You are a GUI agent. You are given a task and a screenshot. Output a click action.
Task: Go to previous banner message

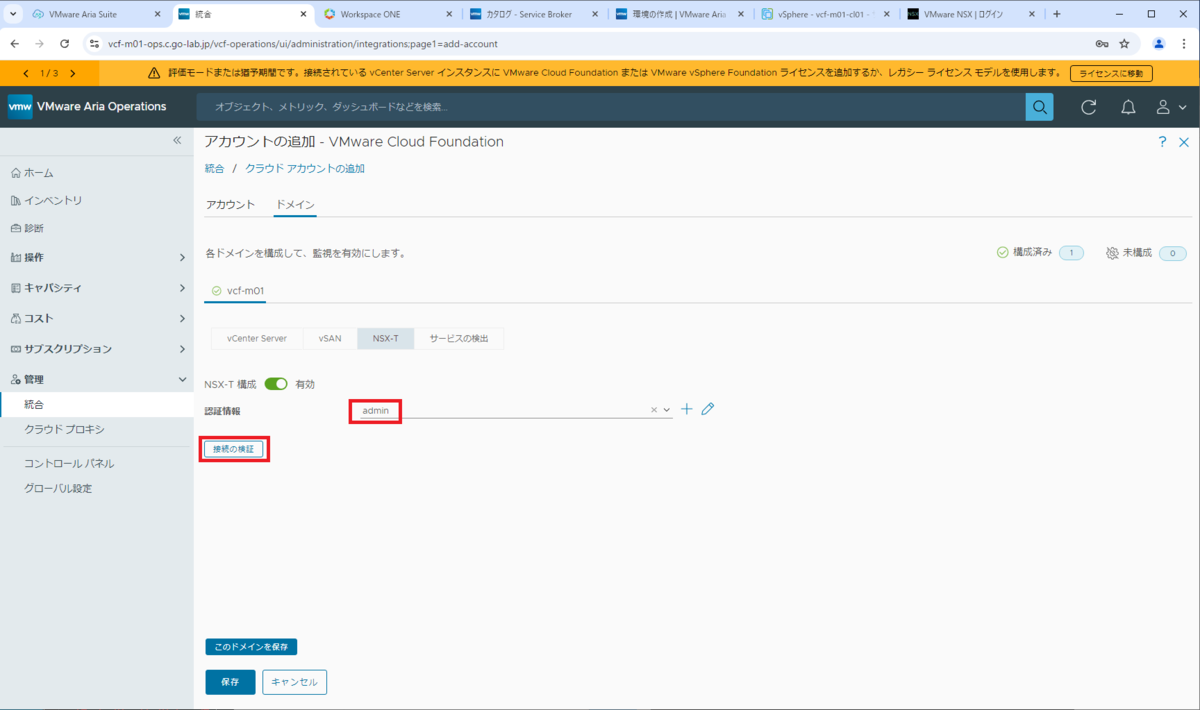point(26,73)
